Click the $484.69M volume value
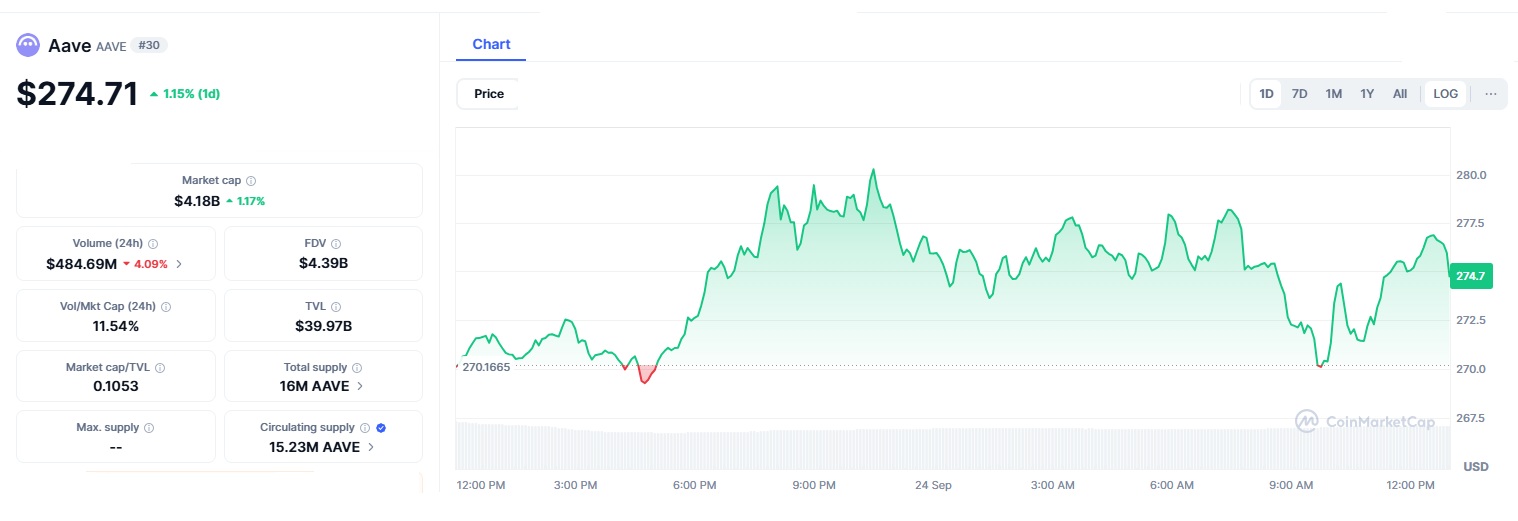The image size is (1518, 521). [81, 264]
